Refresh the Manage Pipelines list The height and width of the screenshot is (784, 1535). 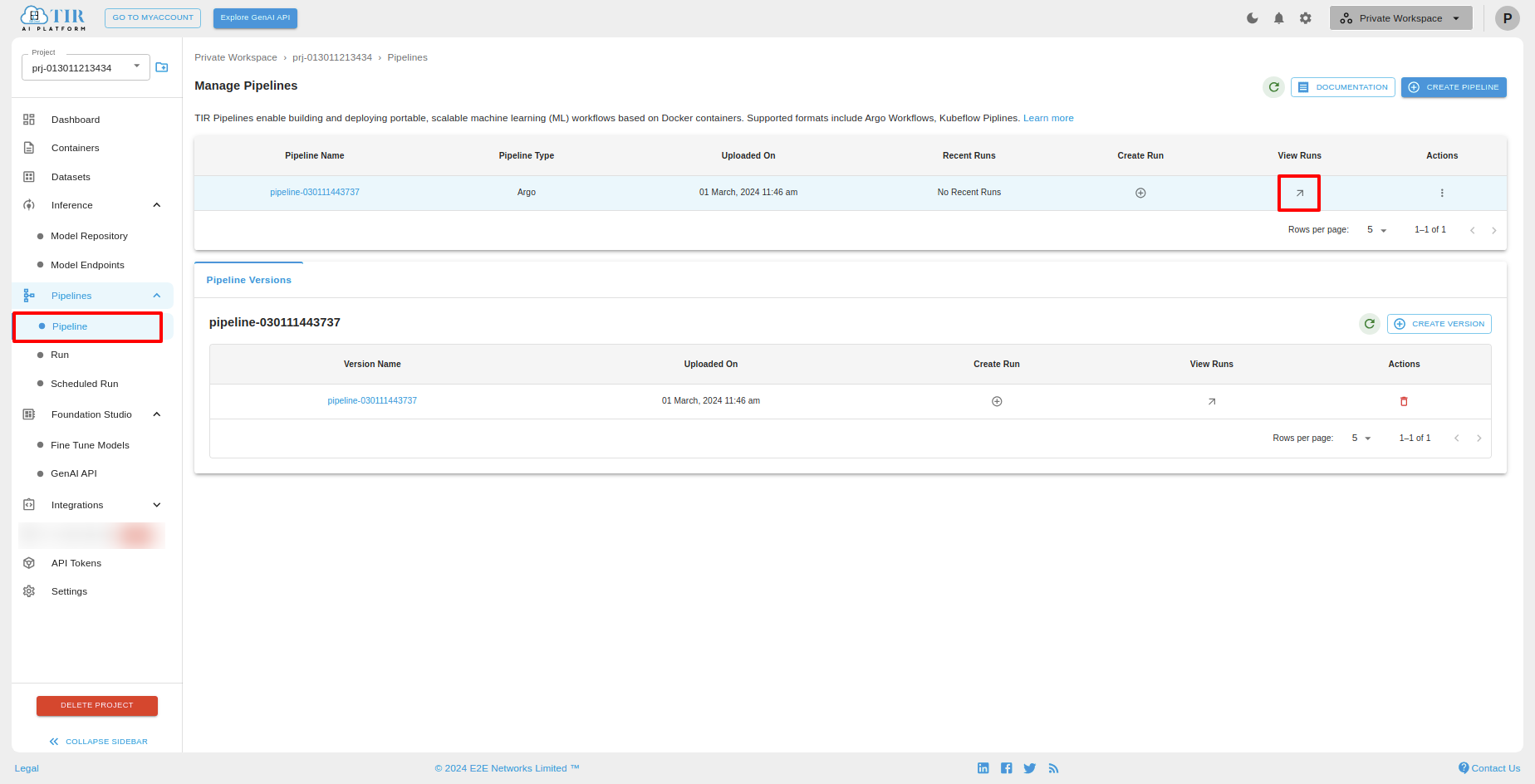click(x=1273, y=87)
